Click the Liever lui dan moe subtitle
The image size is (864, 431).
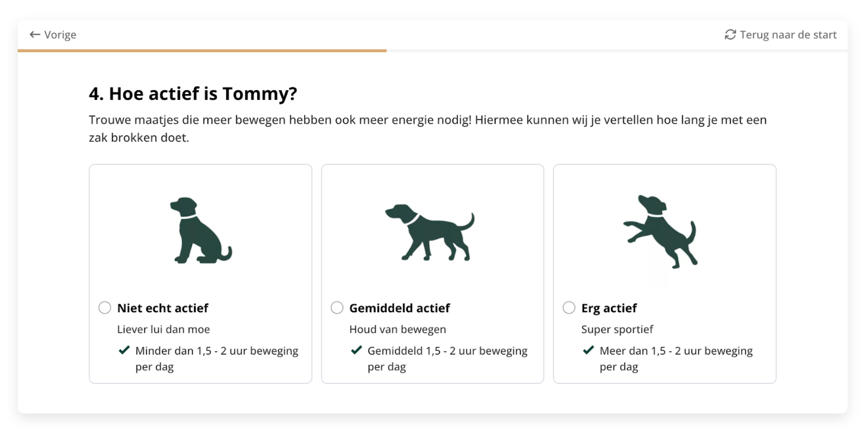tap(164, 330)
